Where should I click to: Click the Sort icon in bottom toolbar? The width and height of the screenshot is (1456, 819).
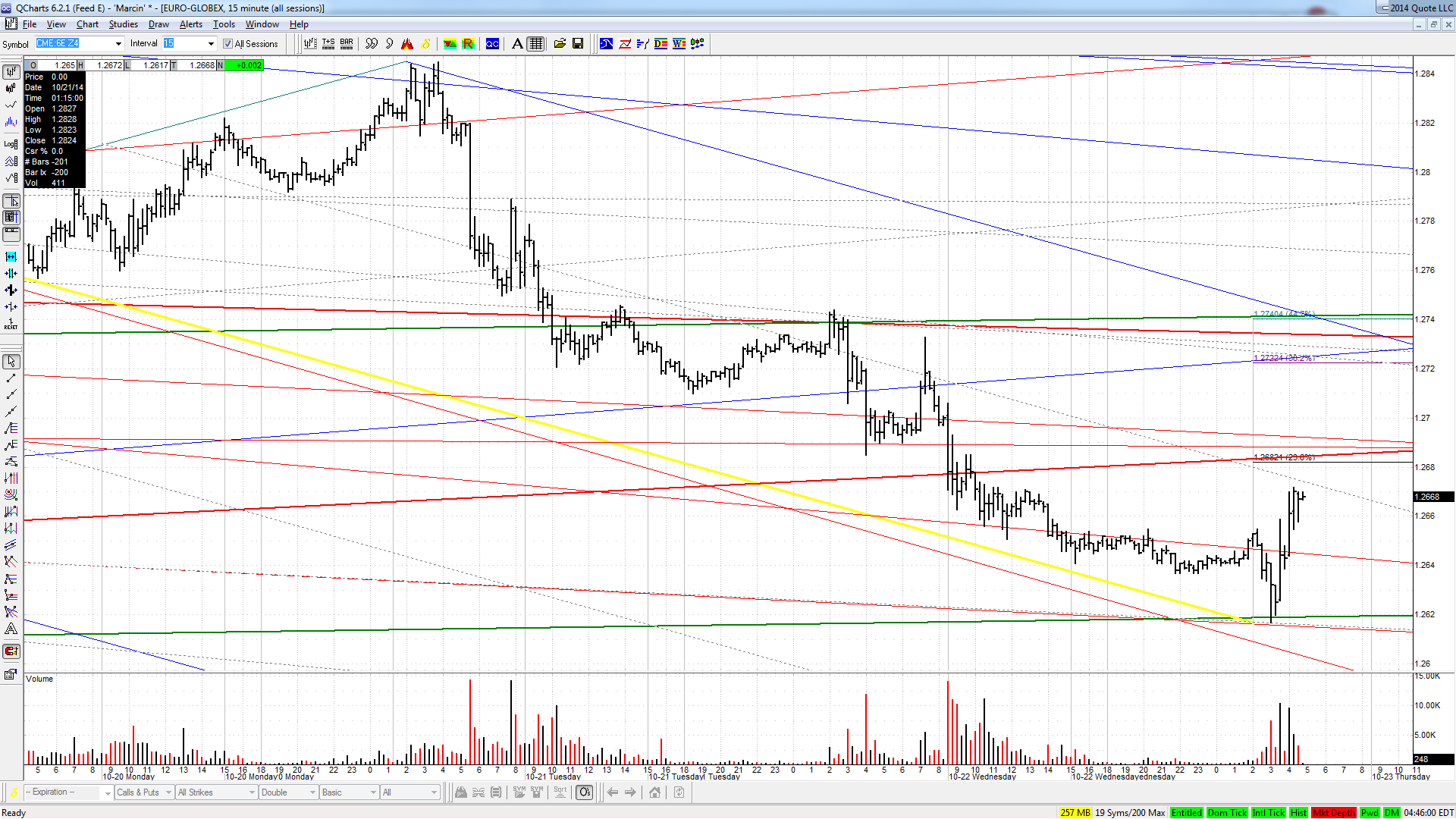560,792
